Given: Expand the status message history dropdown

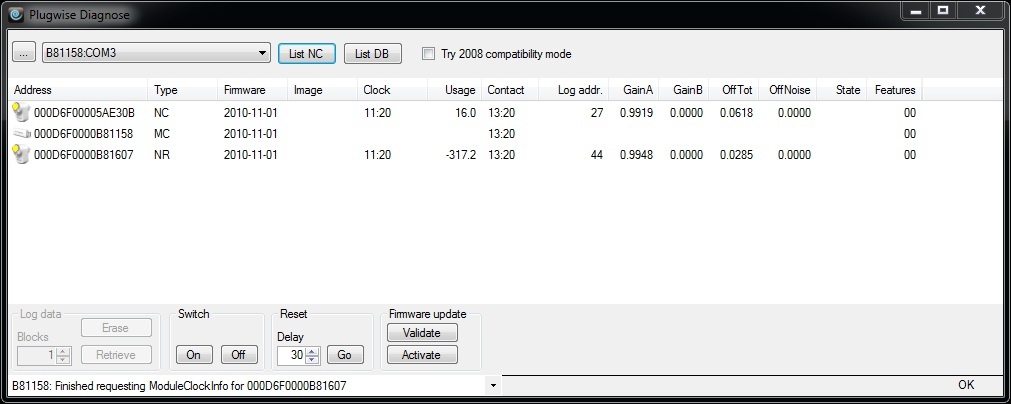Looking at the screenshot, I should [493, 385].
